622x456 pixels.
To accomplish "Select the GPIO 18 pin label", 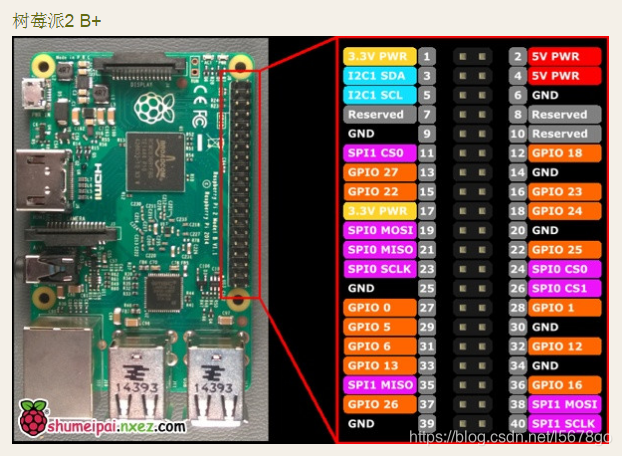I will (564, 153).
